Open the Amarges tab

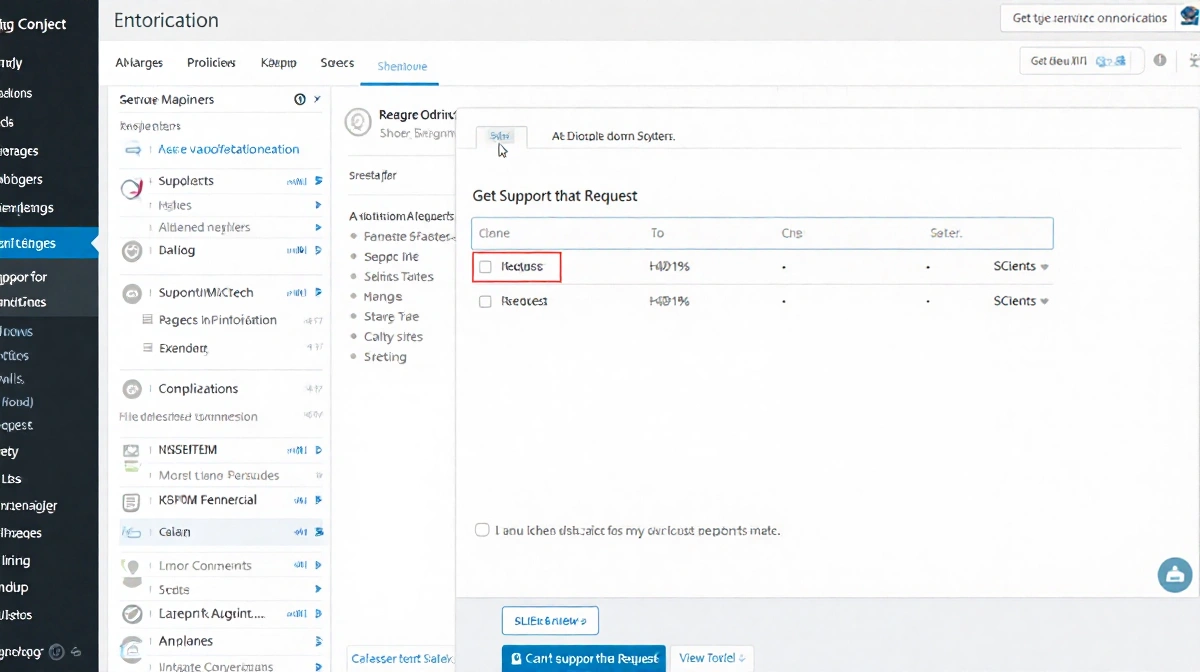tap(139, 63)
